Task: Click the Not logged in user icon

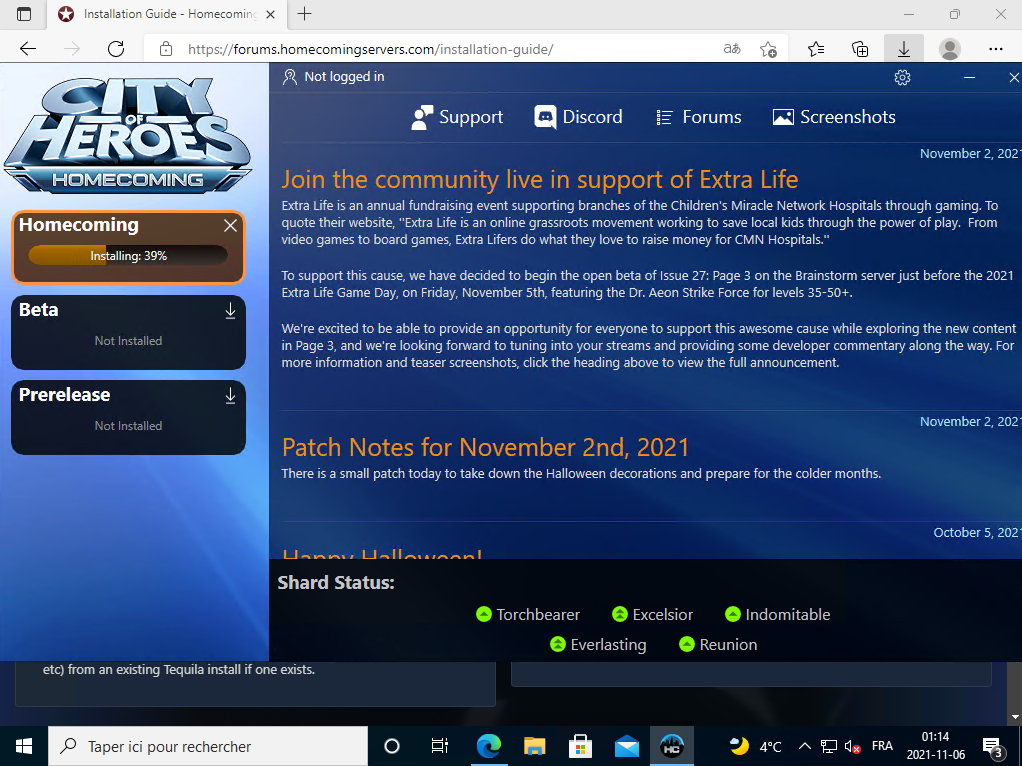Action: tap(290, 77)
